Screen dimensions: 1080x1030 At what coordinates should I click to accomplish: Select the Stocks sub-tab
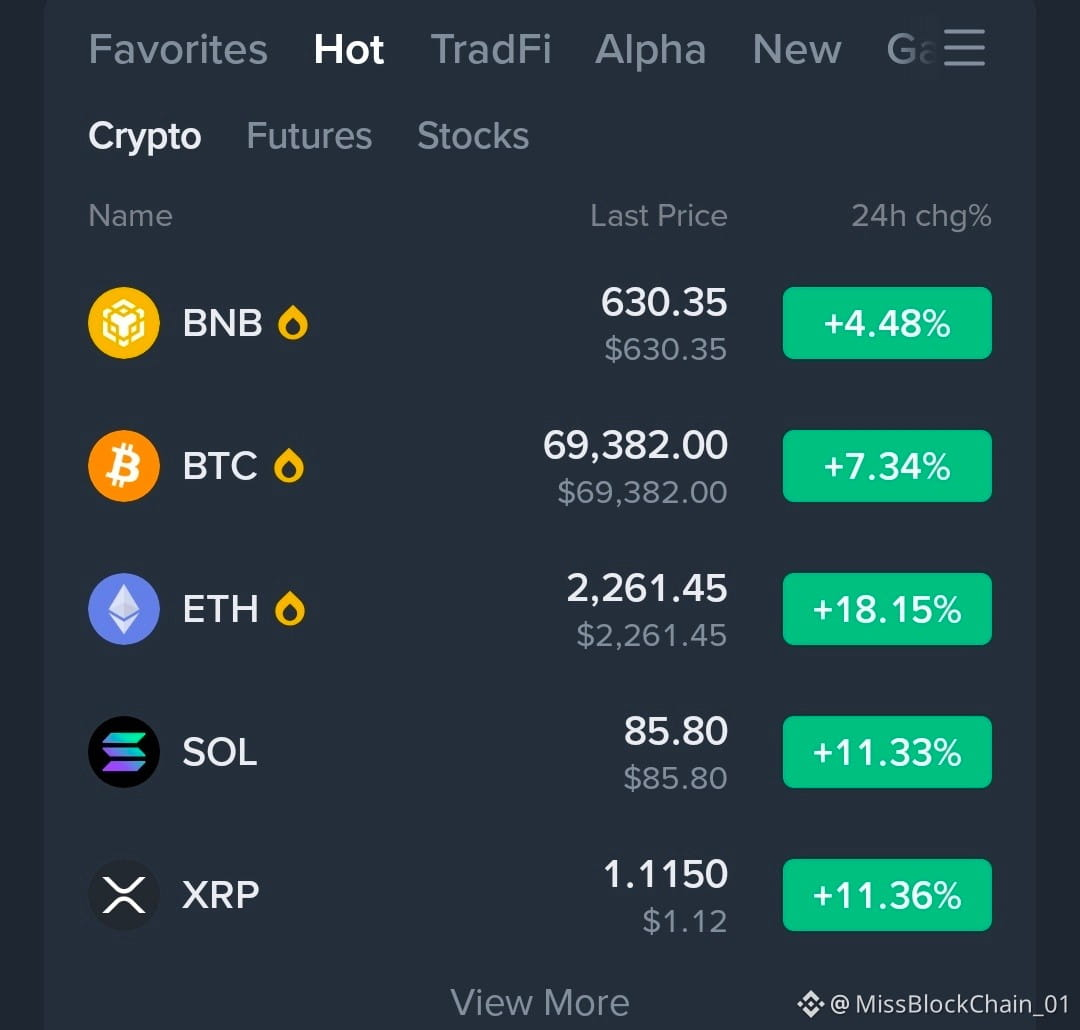point(473,136)
